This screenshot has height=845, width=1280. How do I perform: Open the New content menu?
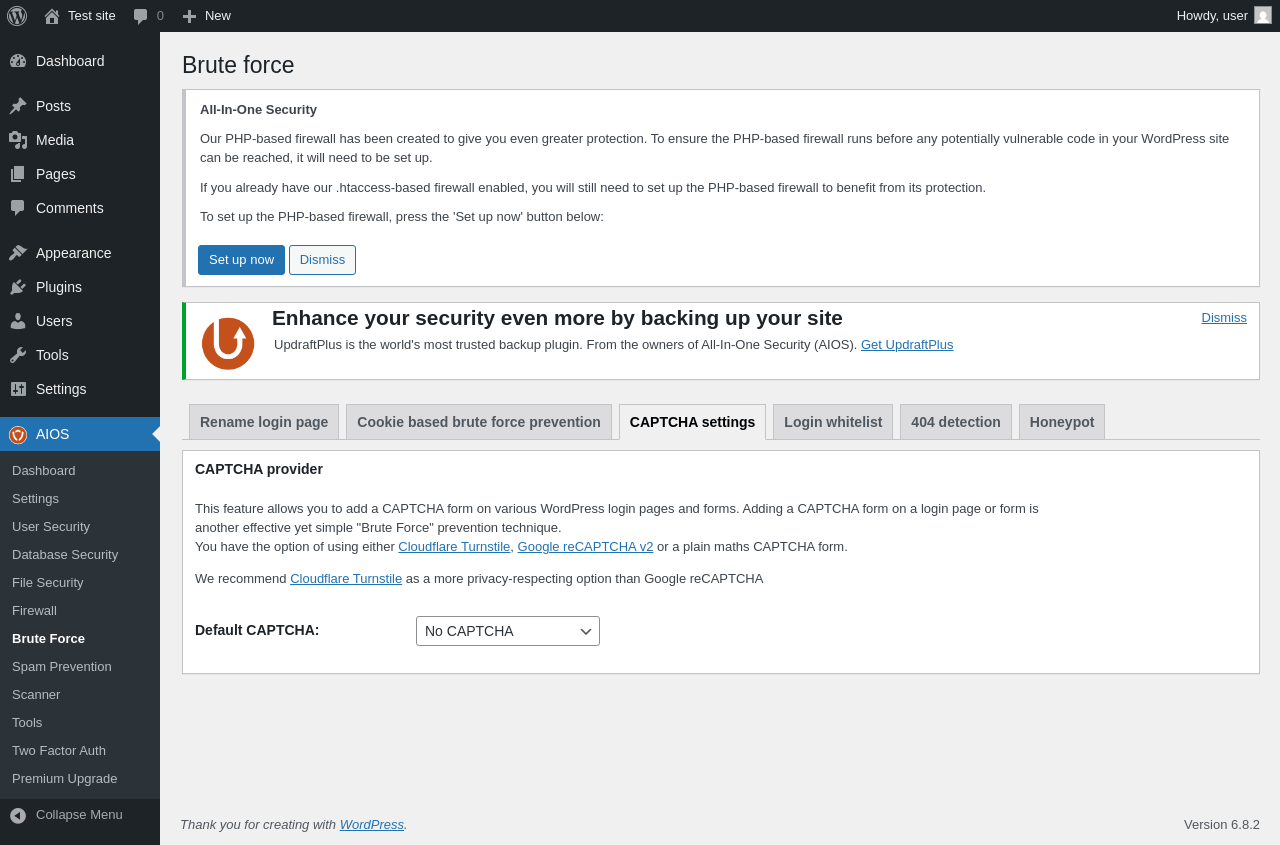coord(207,16)
